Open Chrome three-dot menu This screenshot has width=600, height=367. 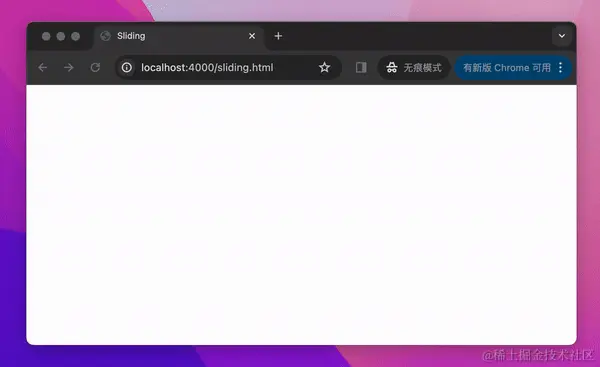[x=560, y=68]
